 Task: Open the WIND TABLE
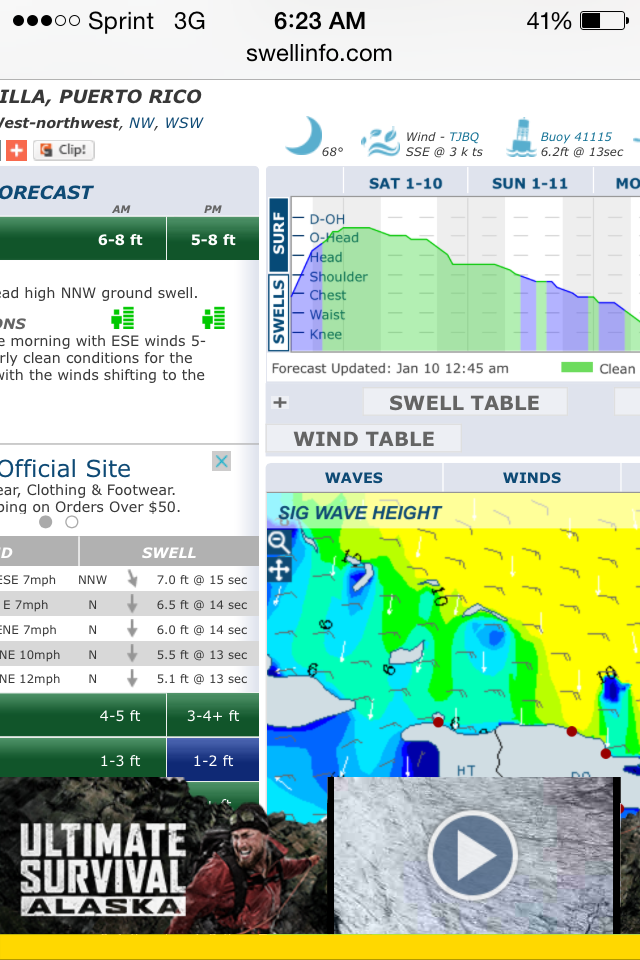tap(364, 438)
